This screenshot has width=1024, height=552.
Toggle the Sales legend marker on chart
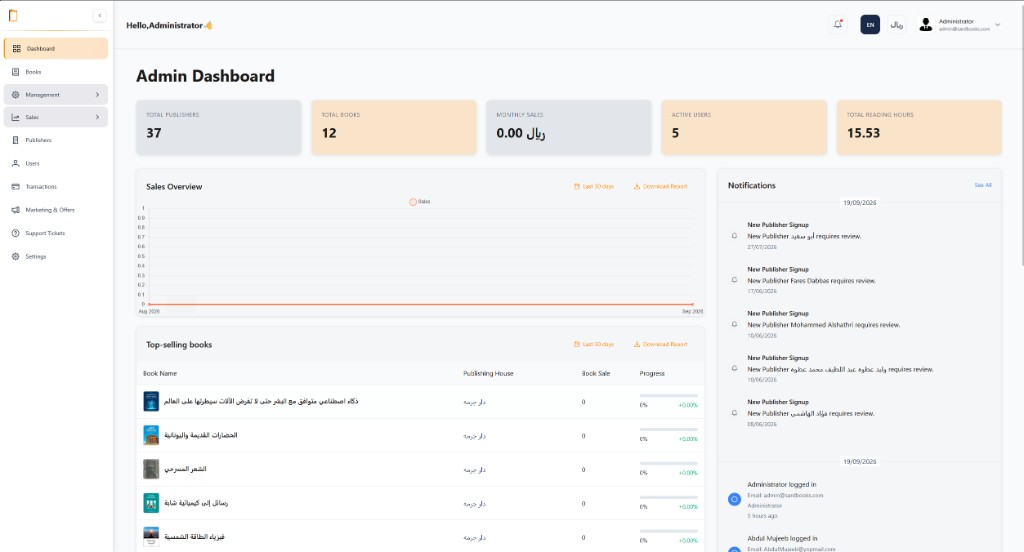(413, 202)
